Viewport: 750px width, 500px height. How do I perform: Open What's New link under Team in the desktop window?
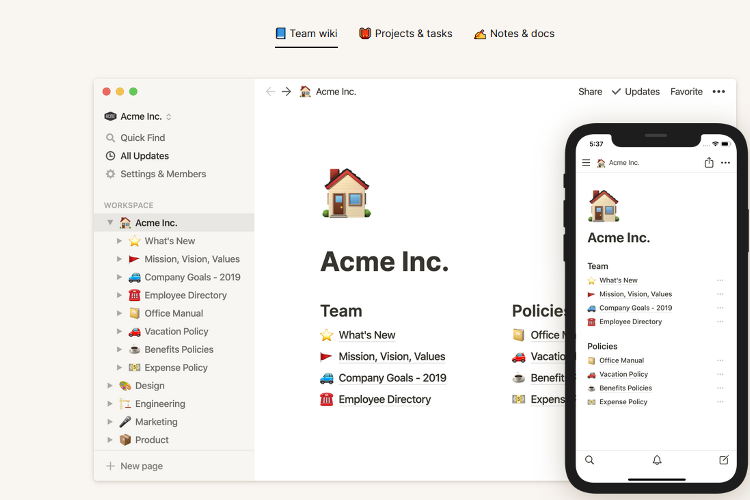pyautogui.click(x=367, y=335)
